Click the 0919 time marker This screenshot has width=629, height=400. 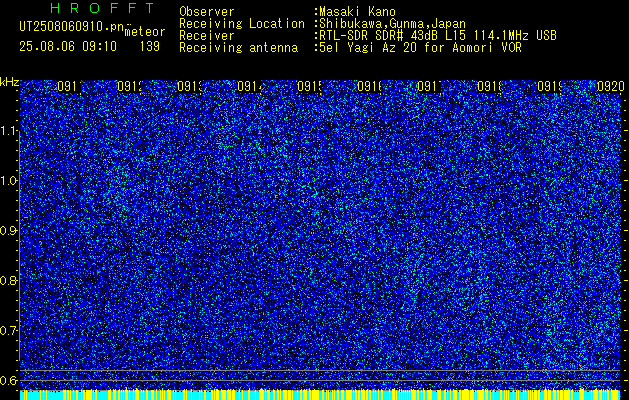point(549,87)
